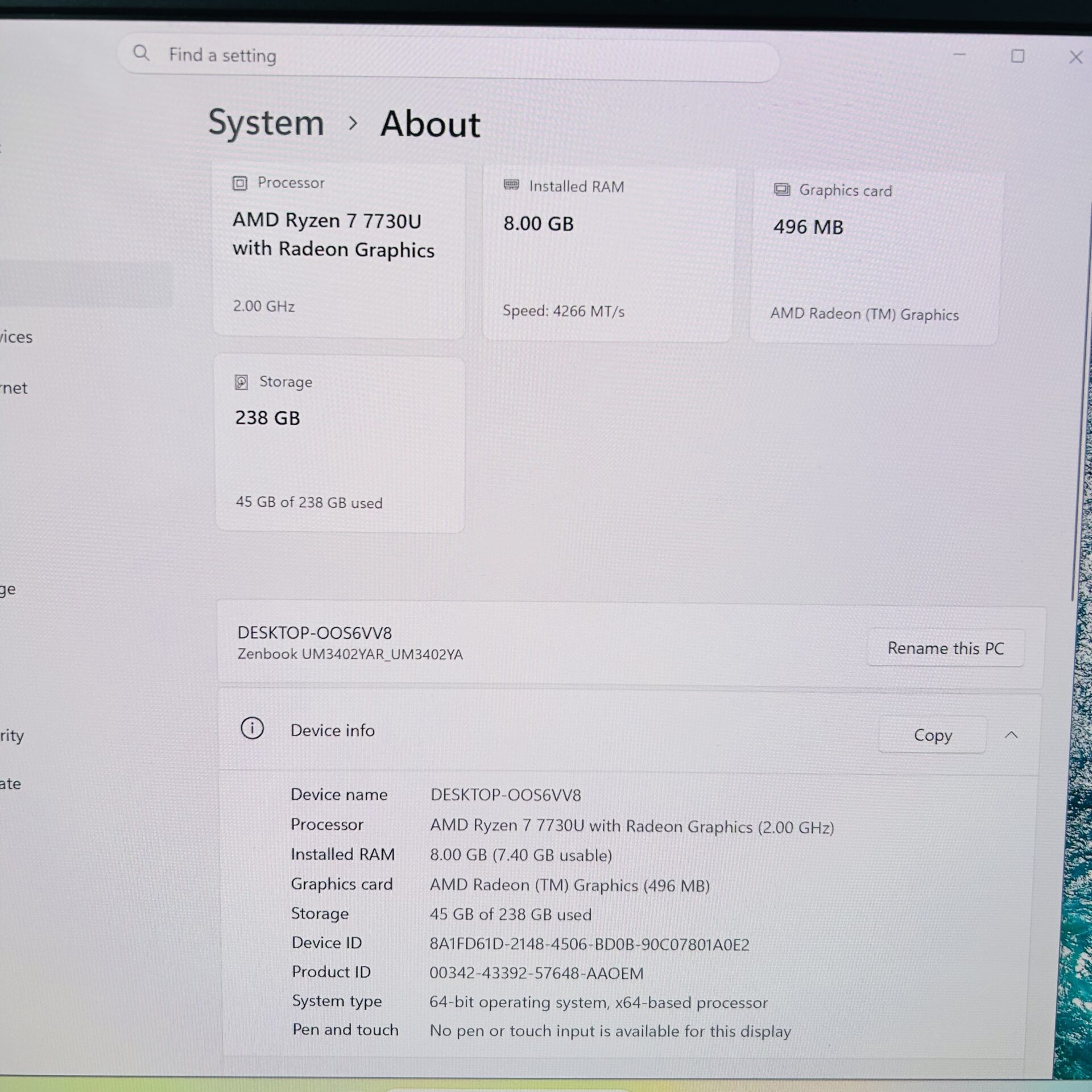Click the Speed: 4266 MT/s text

(563, 311)
